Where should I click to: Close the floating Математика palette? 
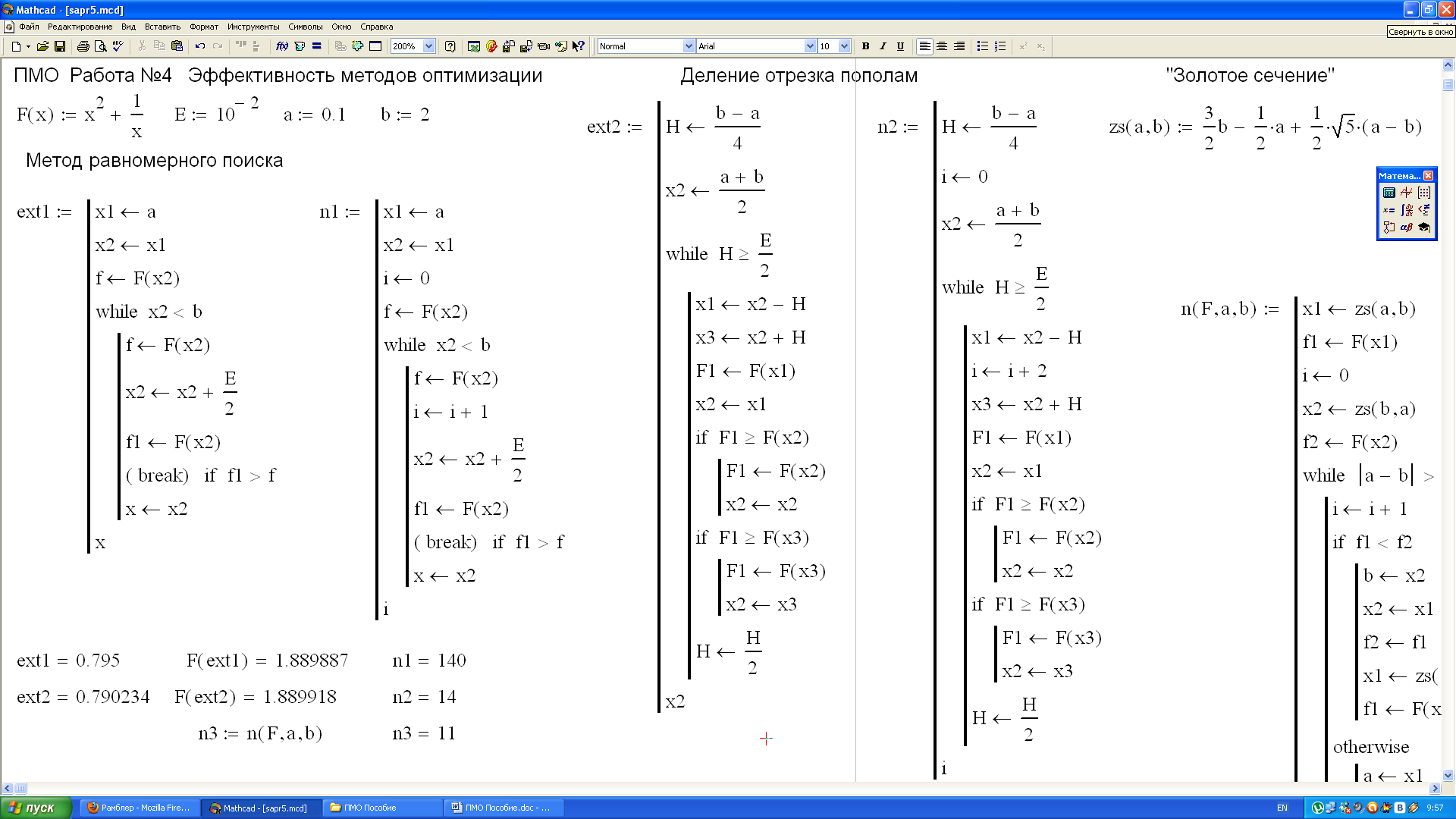[x=1429, y=175]
